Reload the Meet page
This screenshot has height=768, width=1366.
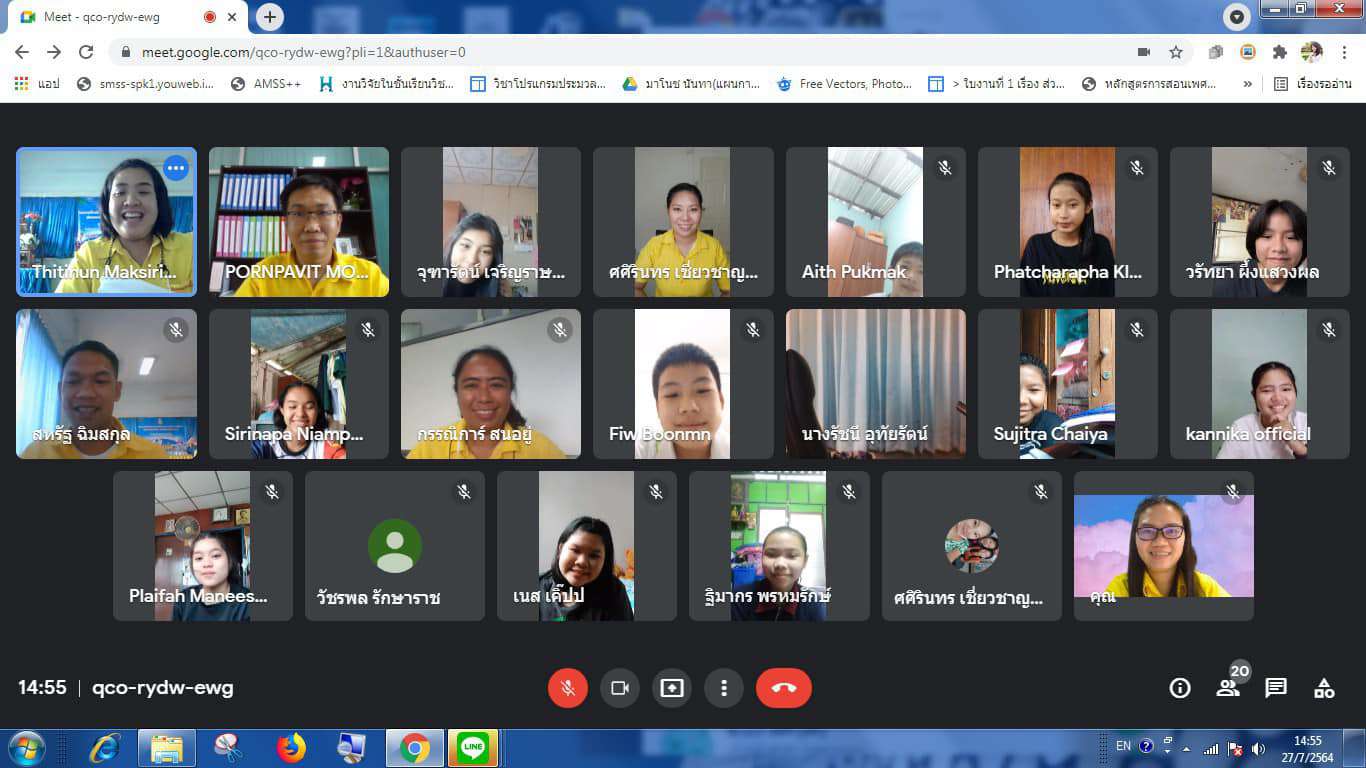coord(86,52)
